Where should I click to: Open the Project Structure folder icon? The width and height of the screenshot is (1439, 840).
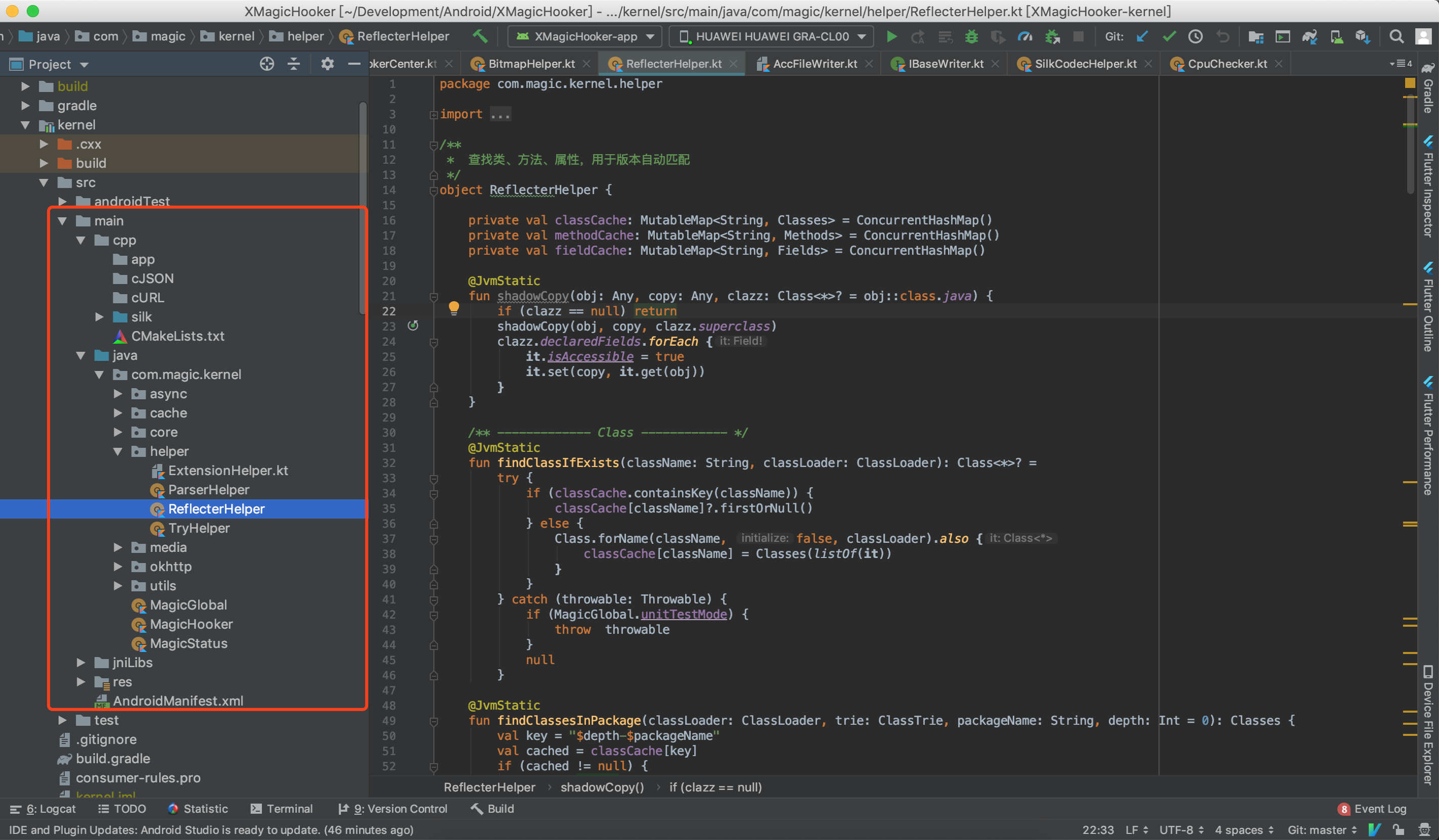point(1255,36)
